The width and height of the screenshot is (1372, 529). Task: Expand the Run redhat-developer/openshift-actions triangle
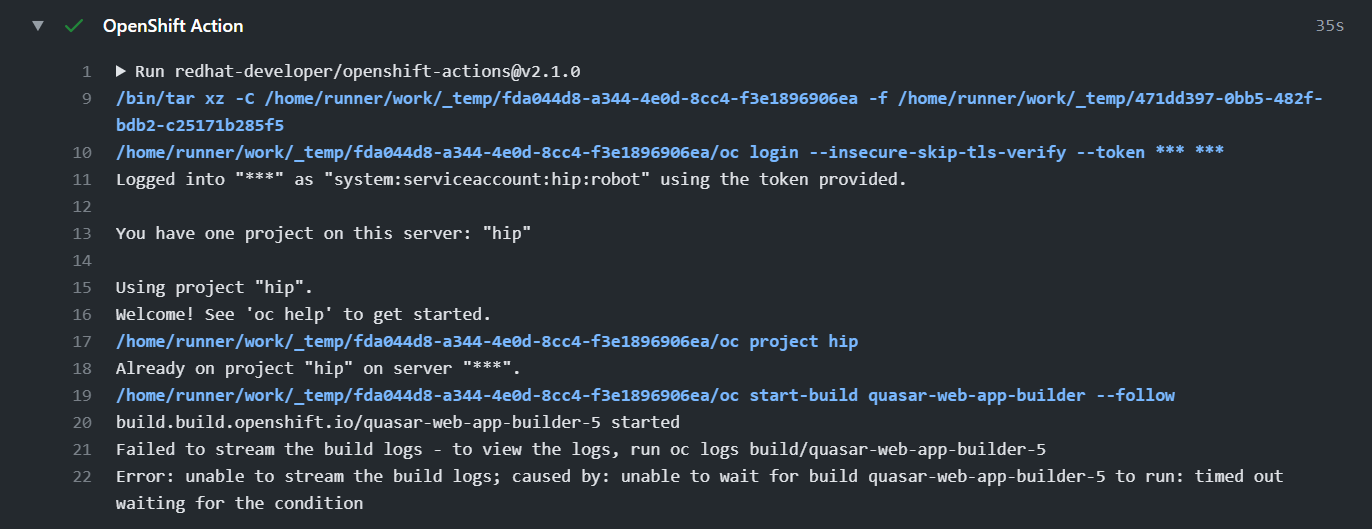click(121, 72)
